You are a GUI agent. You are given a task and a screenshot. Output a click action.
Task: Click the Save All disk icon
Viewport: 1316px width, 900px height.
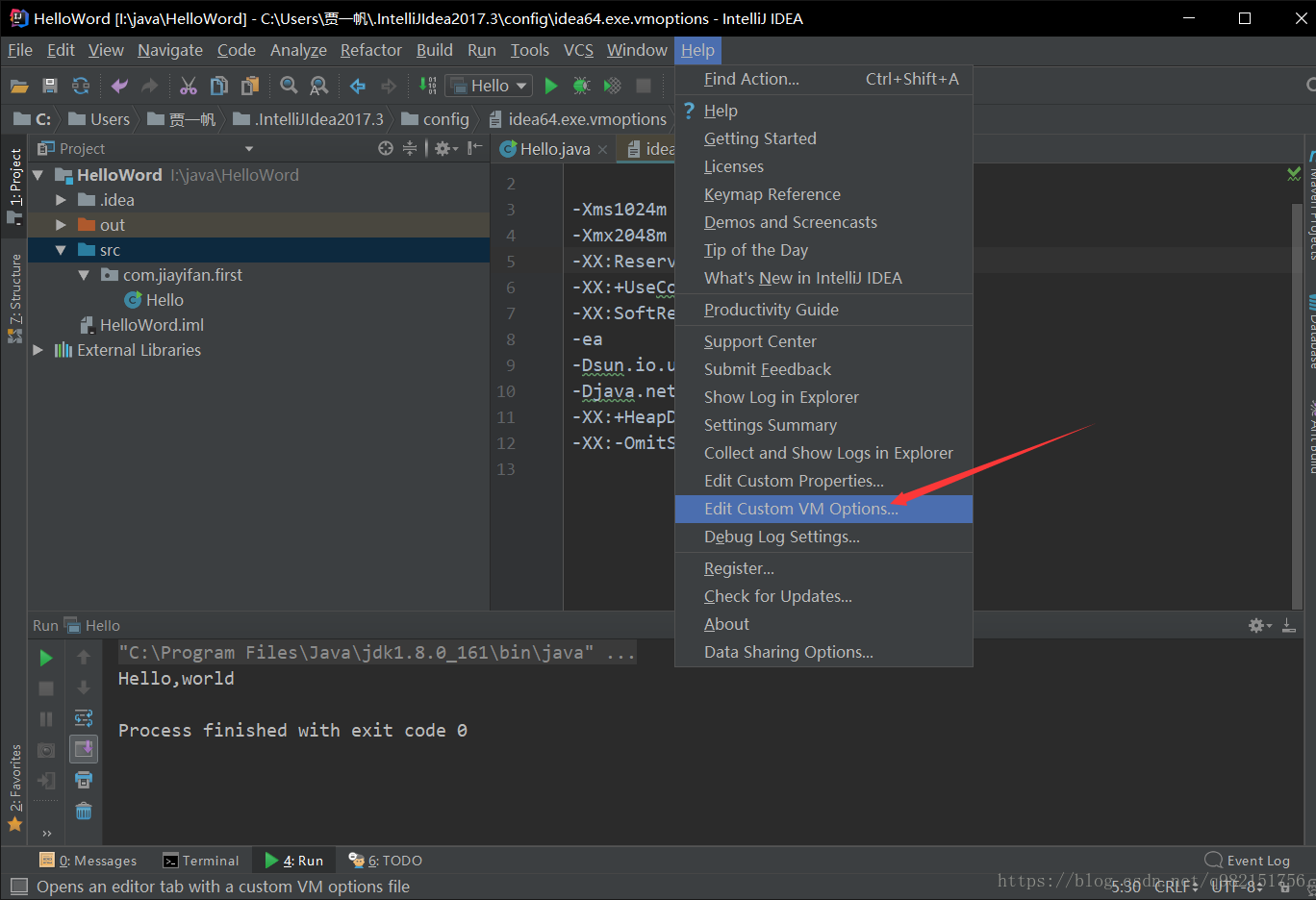pyautogui.click(x=50, y=86)
